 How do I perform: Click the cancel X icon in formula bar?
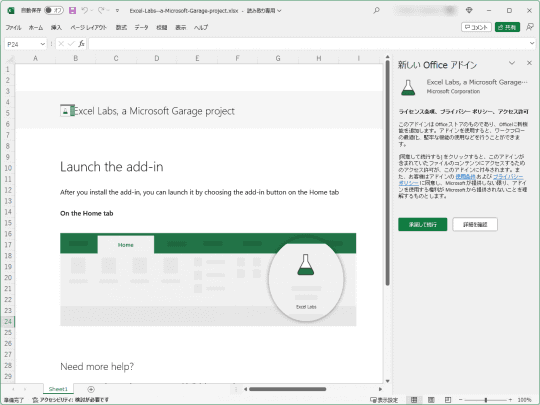61,44
